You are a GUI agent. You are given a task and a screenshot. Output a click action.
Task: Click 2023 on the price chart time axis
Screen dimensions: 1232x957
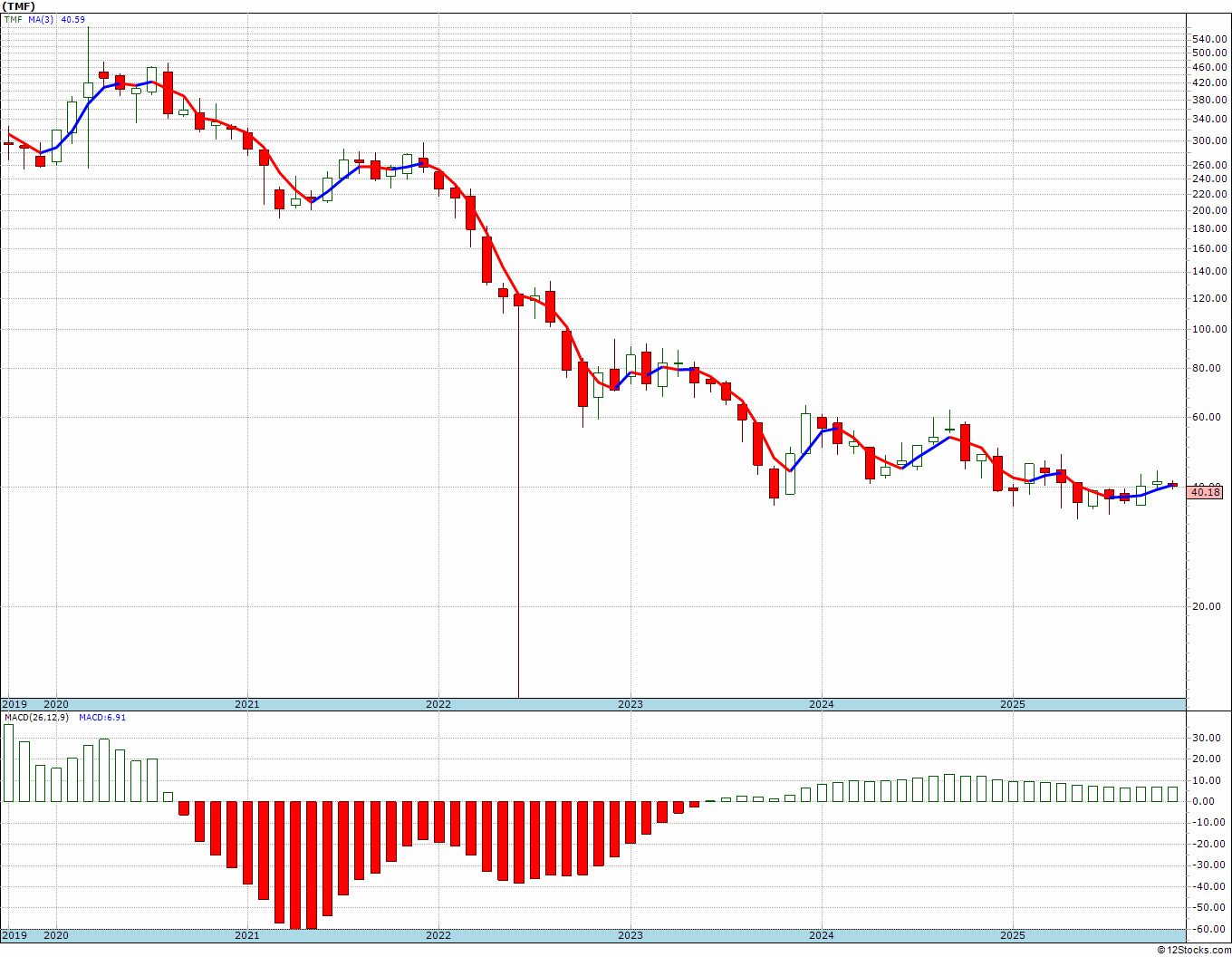tap(630, 704)
